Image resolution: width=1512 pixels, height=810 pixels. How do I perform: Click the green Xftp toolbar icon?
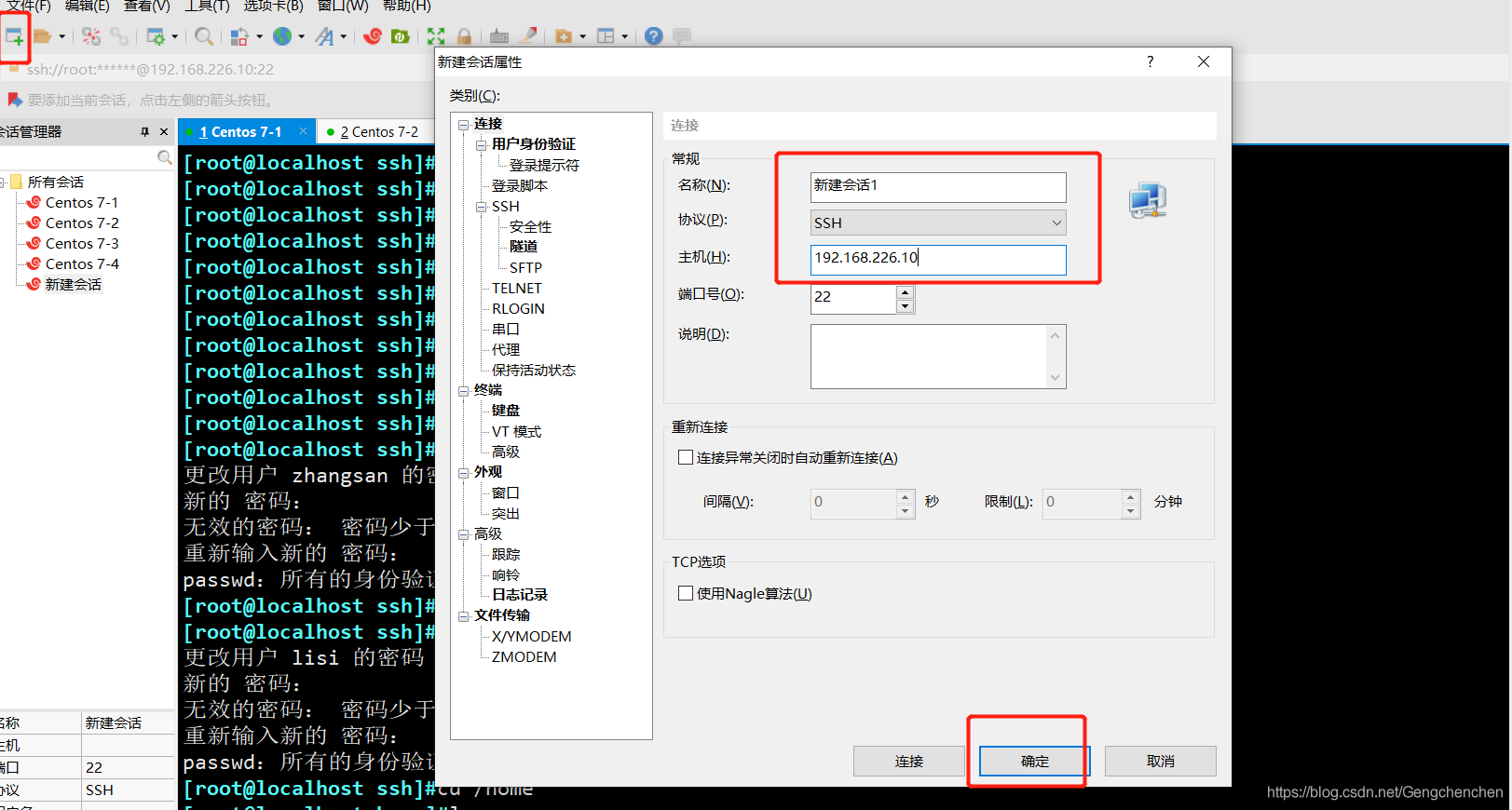tap(401, 36)
